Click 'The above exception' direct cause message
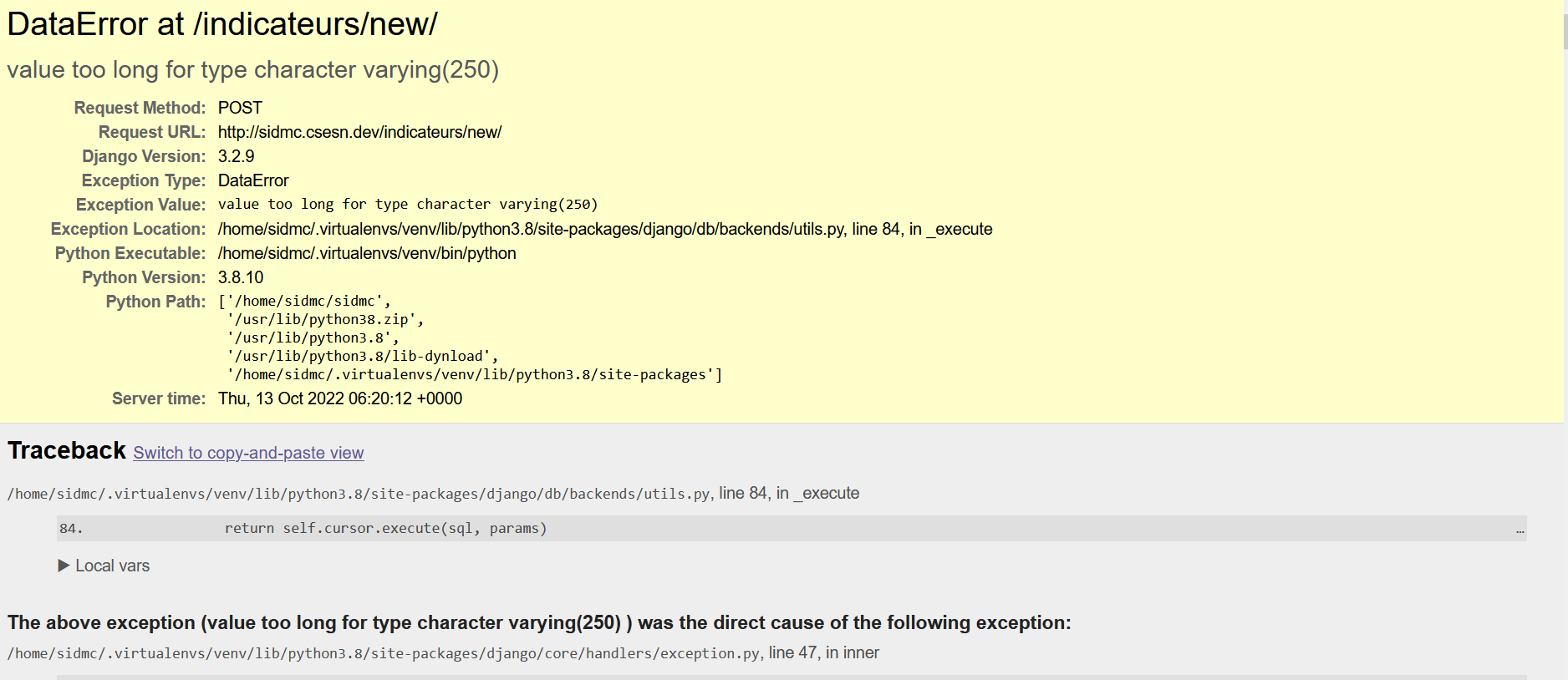 click(539, 622)
